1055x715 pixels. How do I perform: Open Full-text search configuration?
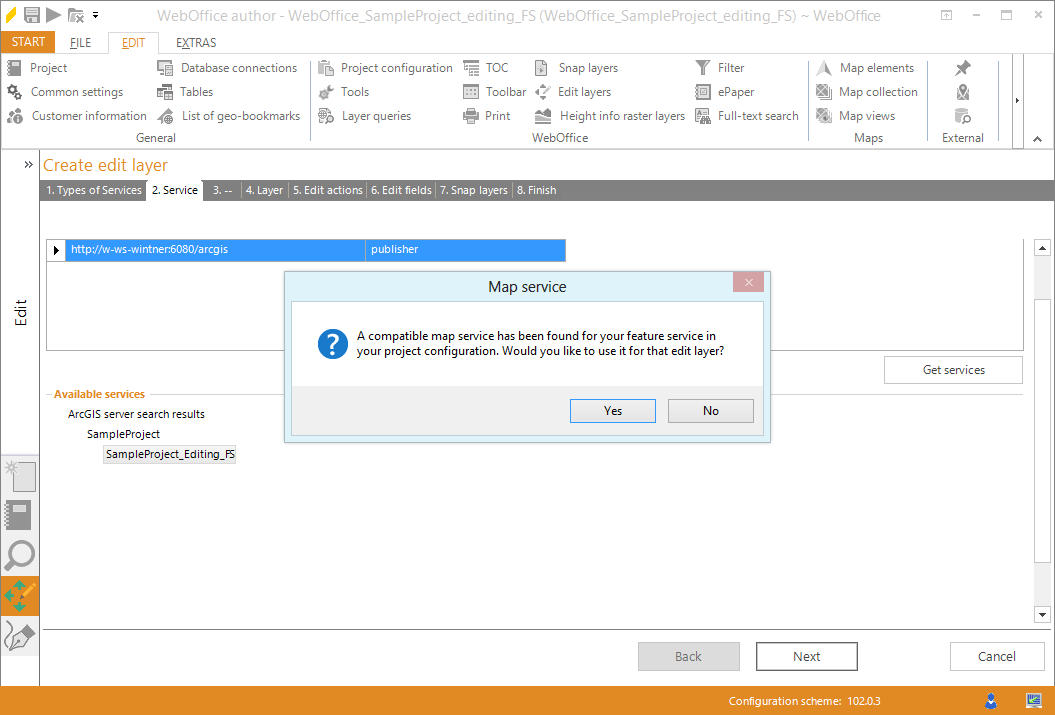pyautogui.click(x=756, y=115)
